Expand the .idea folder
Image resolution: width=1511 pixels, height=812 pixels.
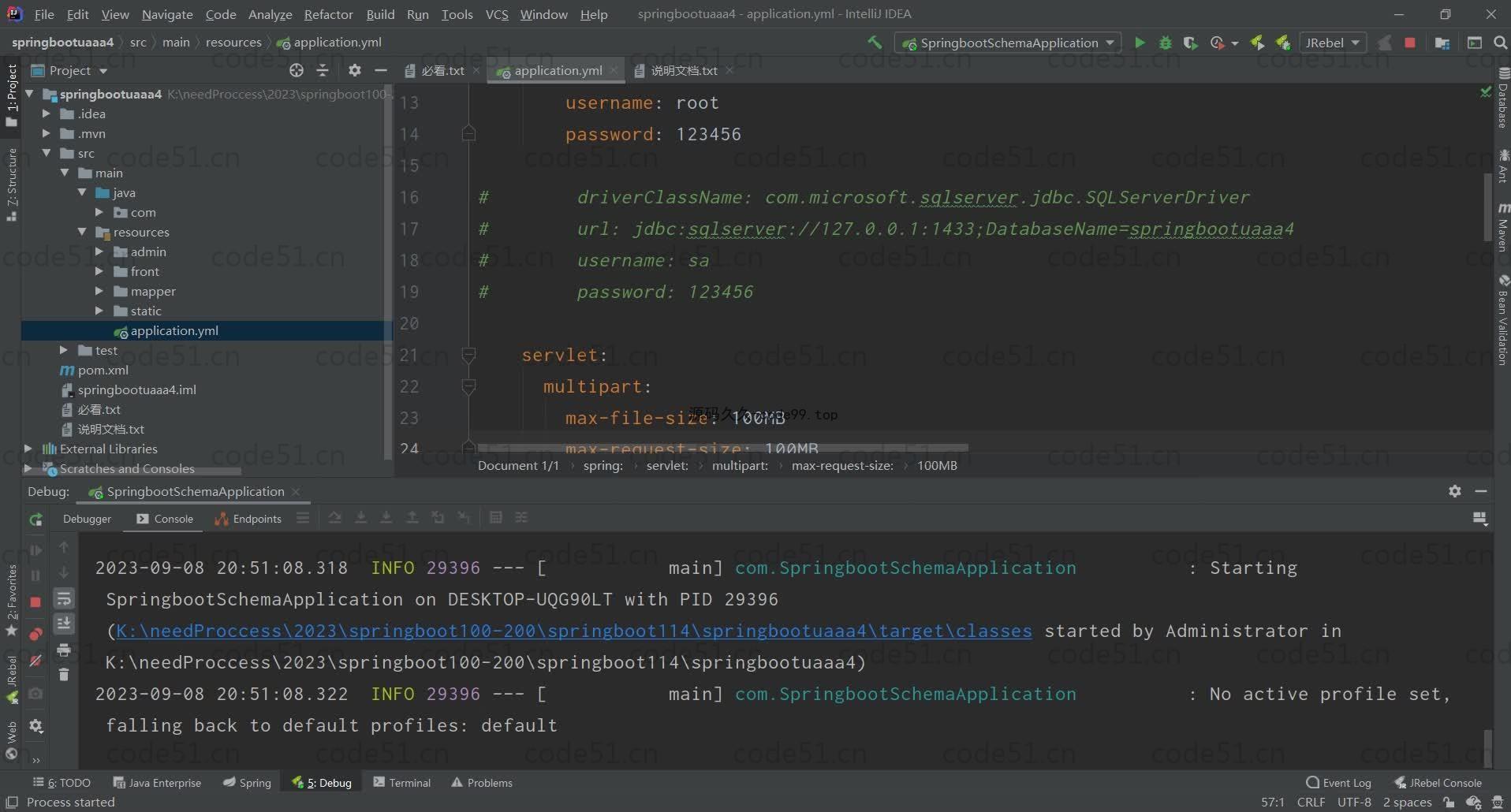(x=47, y=114)
